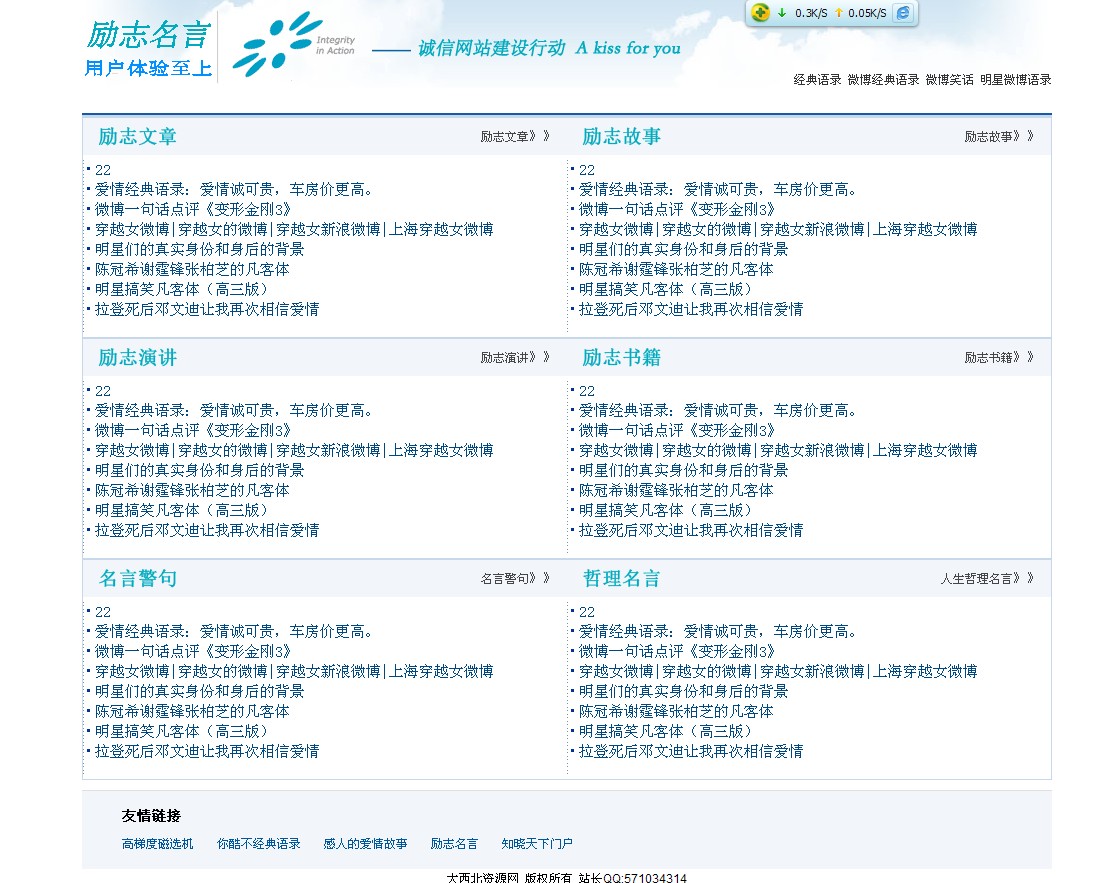This screenshot has height=883, width=1119.
Task: Click the 励志文章》more link
Action: coord(515,136)
